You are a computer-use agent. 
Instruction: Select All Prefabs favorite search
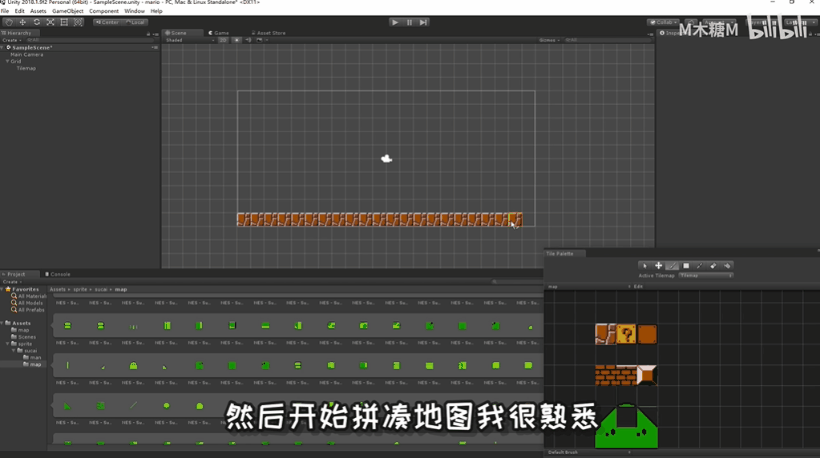(28, 310)
